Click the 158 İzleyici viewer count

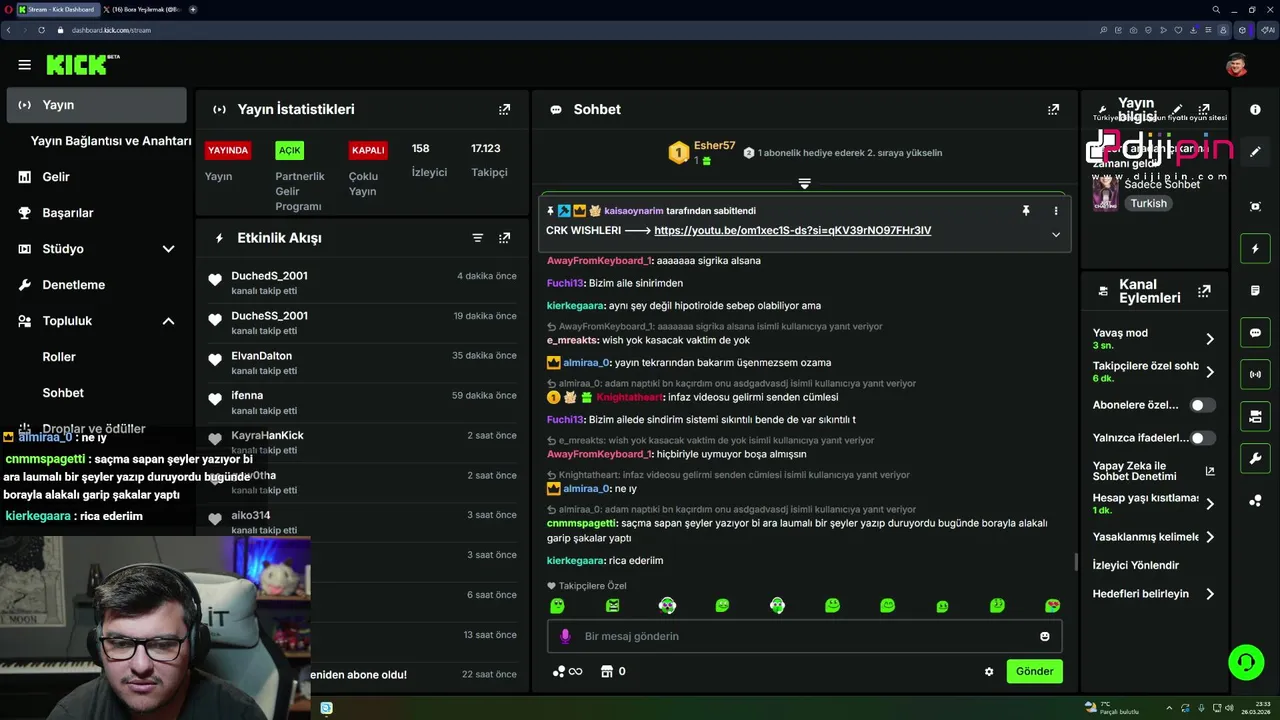click(x=429, y=160)
